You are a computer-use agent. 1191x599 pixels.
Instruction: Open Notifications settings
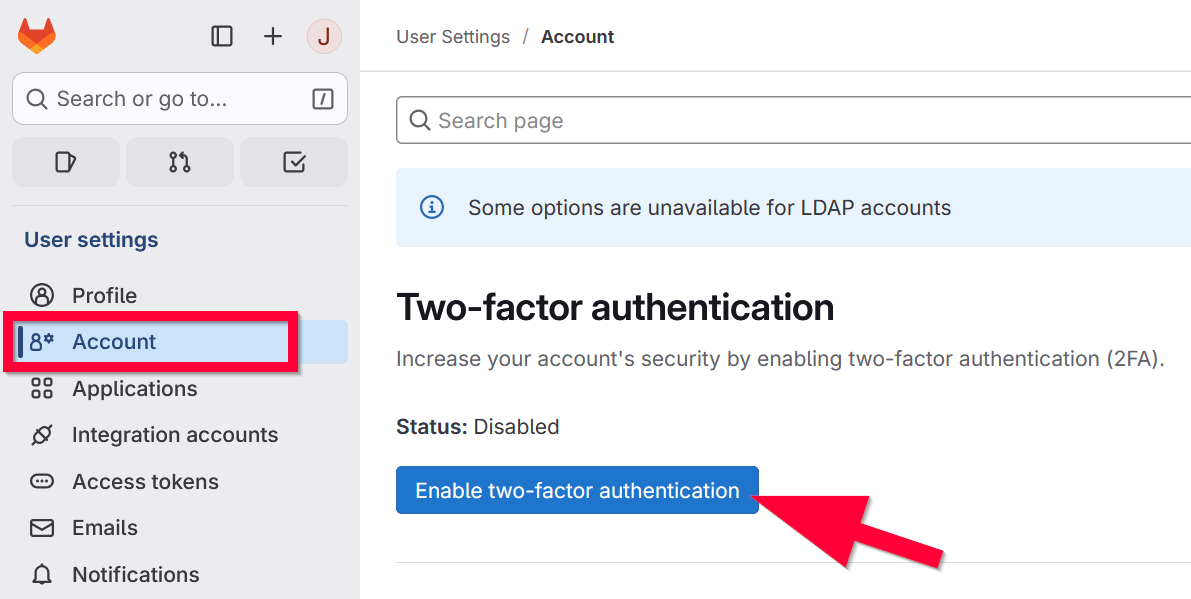pyautogui.click(x=135, y=574)
